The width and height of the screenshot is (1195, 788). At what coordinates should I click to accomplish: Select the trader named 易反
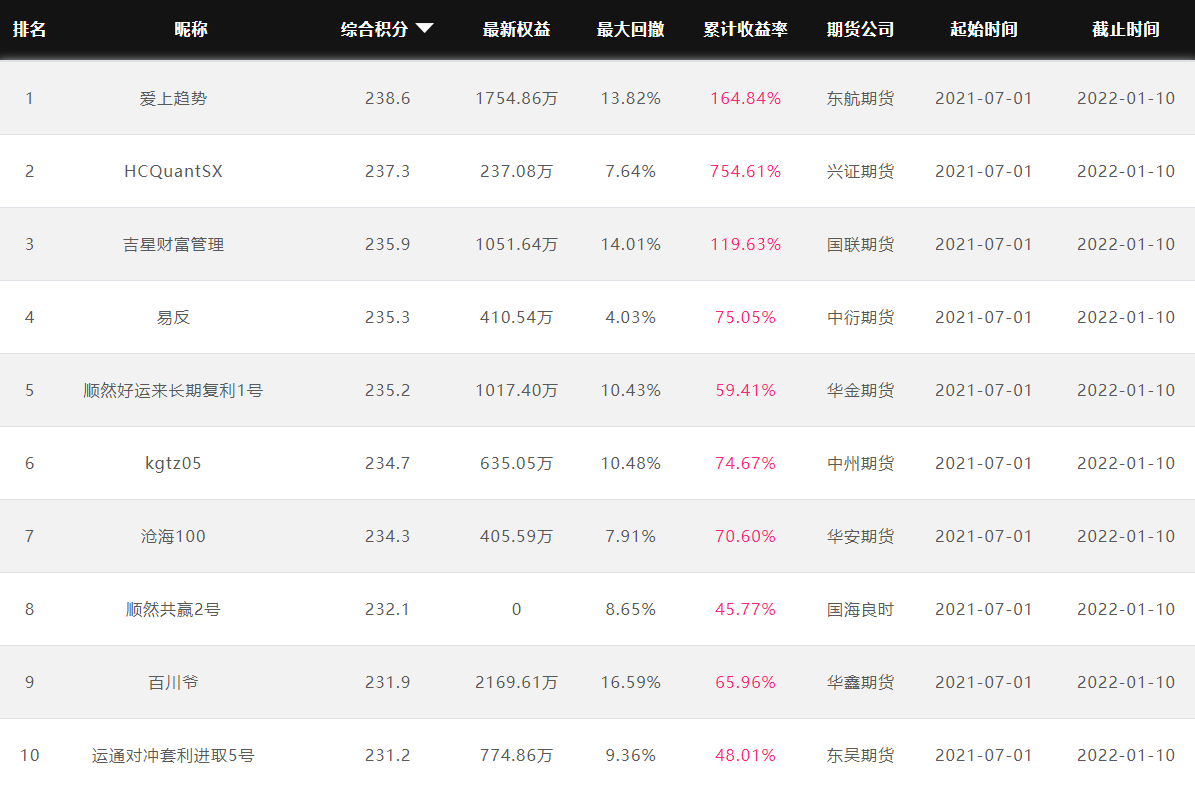point(173,317)
